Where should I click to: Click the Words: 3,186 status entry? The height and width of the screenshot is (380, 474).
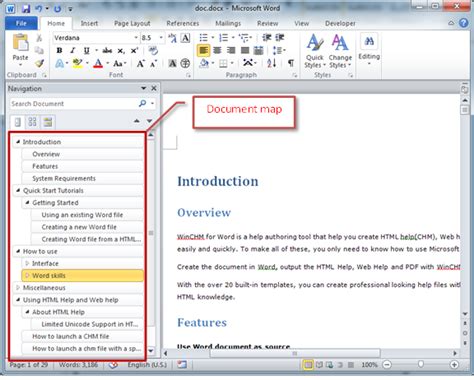(x=79, y=365)
